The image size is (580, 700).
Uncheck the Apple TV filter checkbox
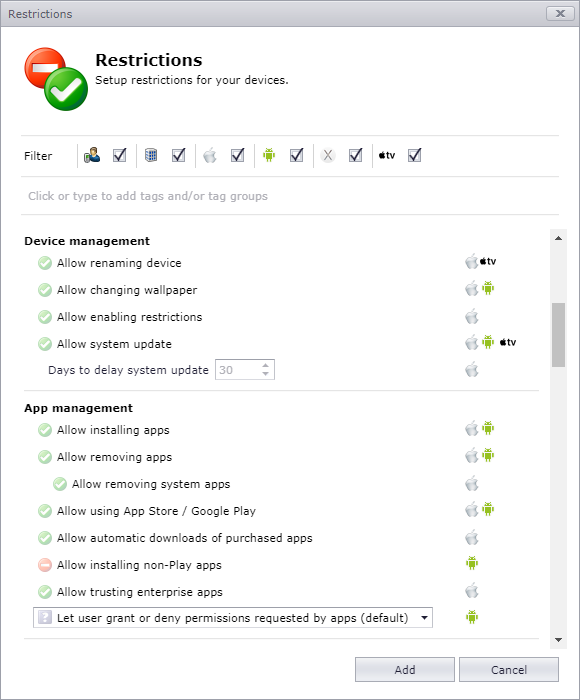pos(414,155)
